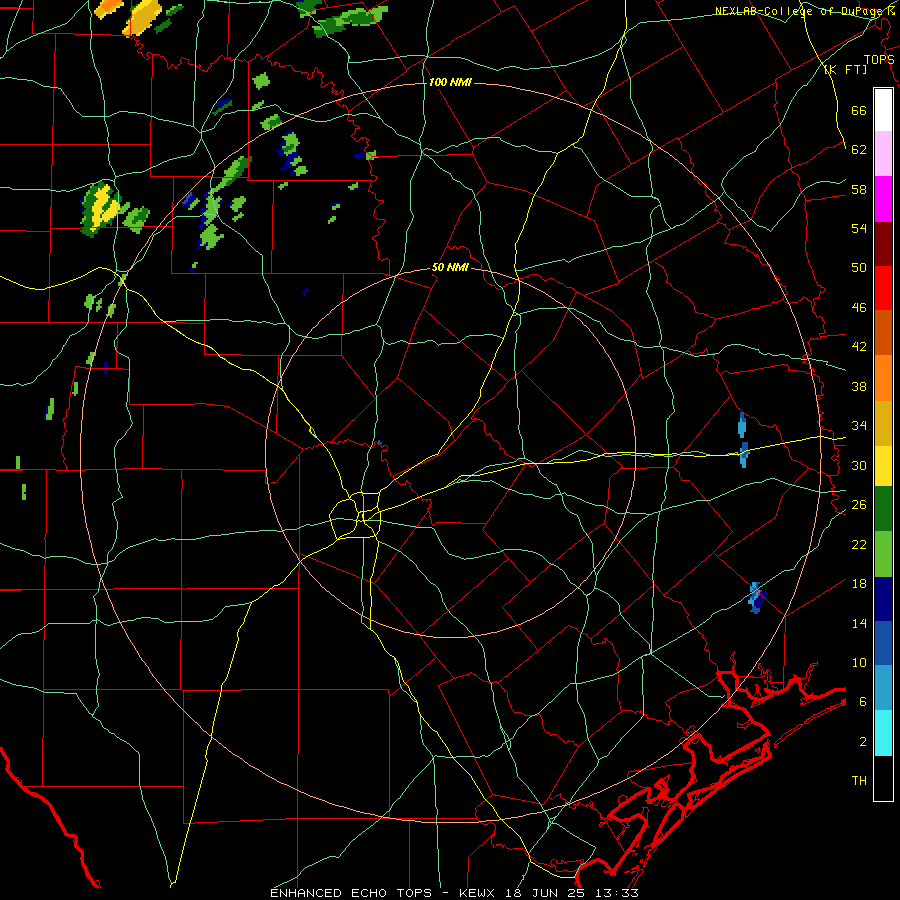This screenshot has width=900, height=900.
Task: Click the navy legend band near 18
Action: click(883, 599)
